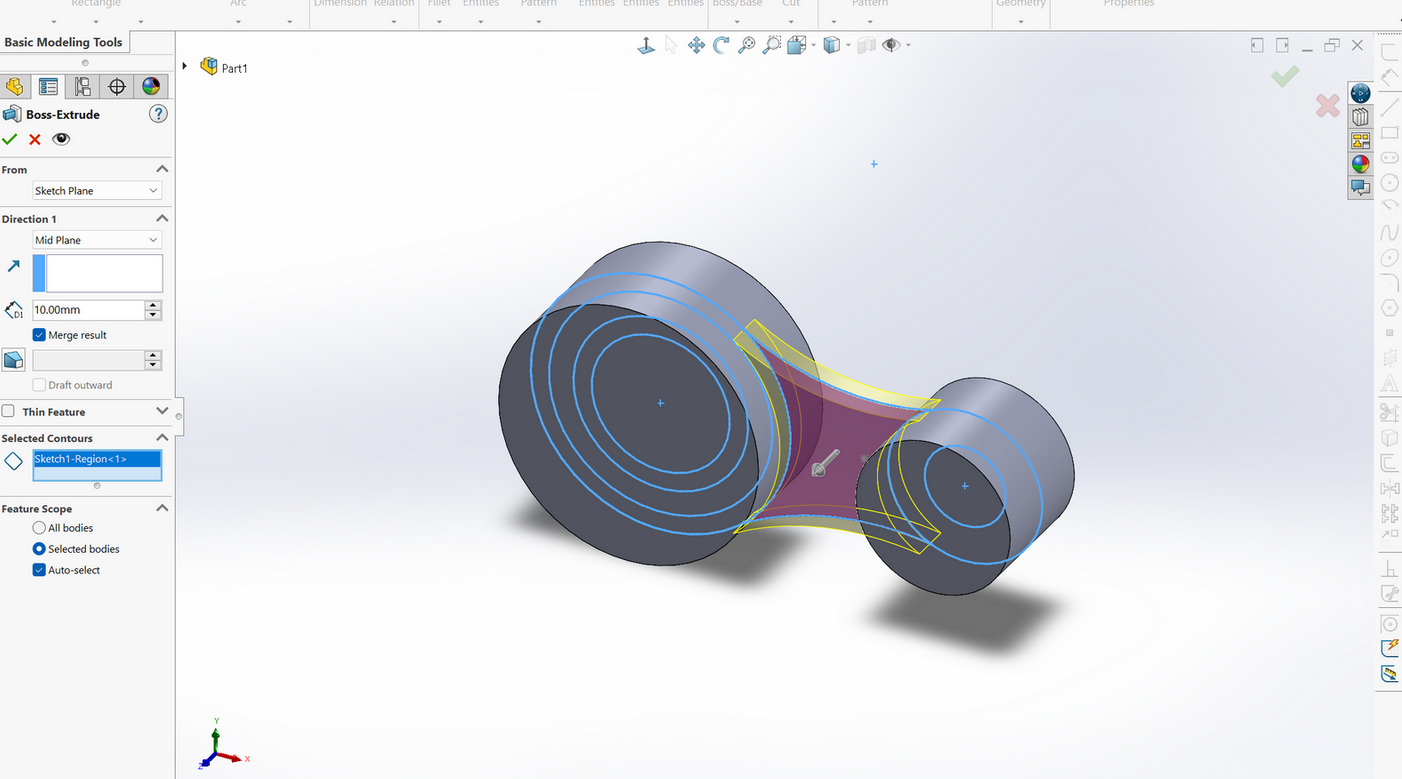Cancel feature via viewport corner red X

(1328, 106)
